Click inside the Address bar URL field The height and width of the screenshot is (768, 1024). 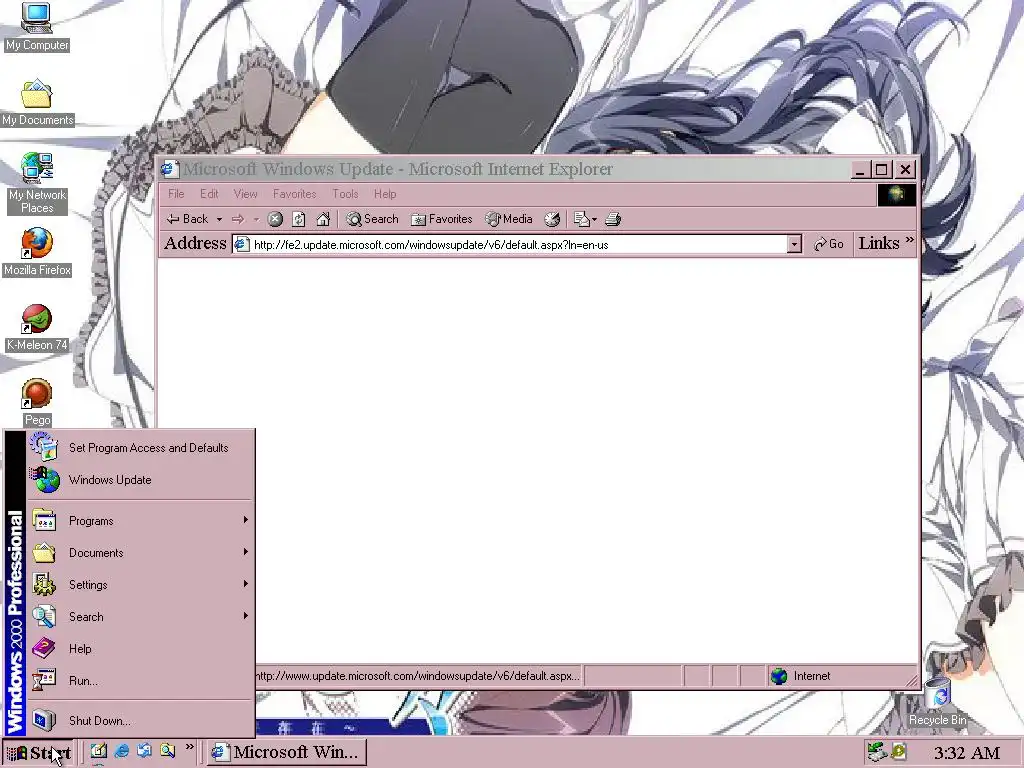click(x=519, y=245)
